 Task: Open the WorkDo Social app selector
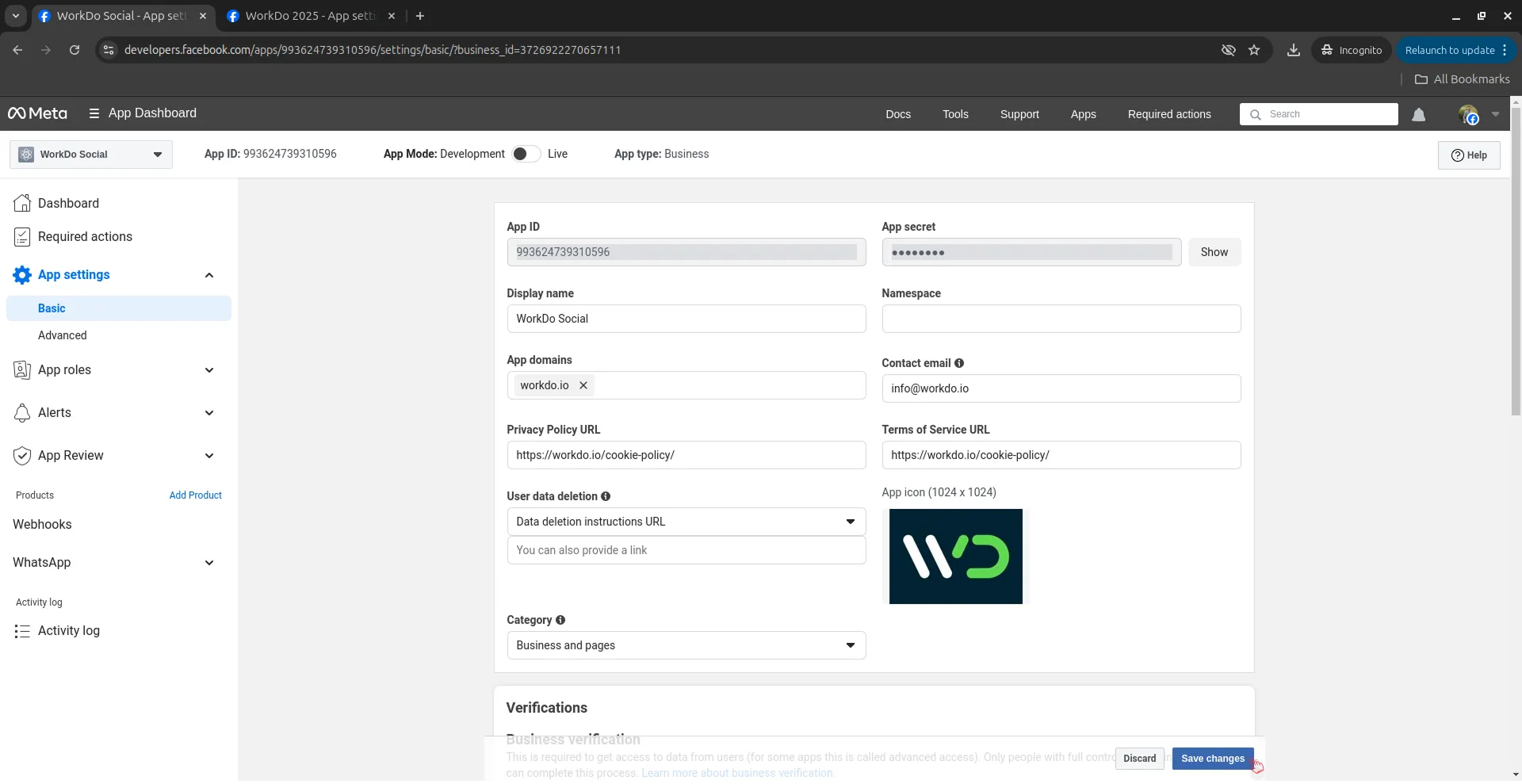pyautogui.click(x=91, y=155)
